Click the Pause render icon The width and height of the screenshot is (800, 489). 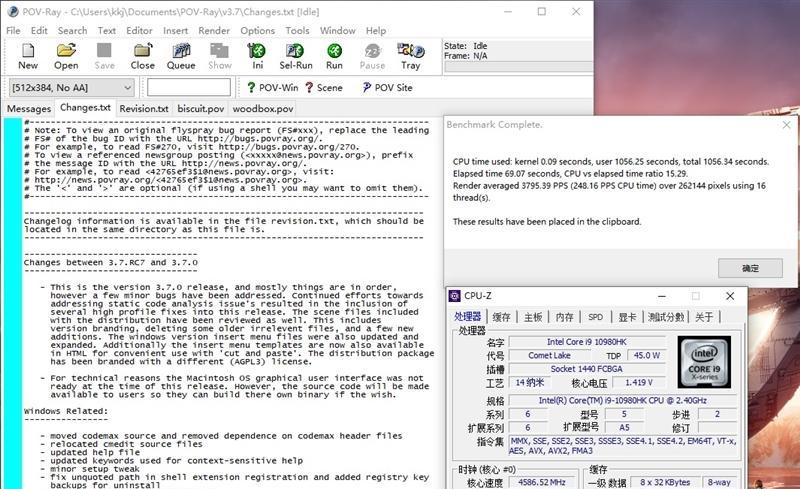[x=372, y=56]
